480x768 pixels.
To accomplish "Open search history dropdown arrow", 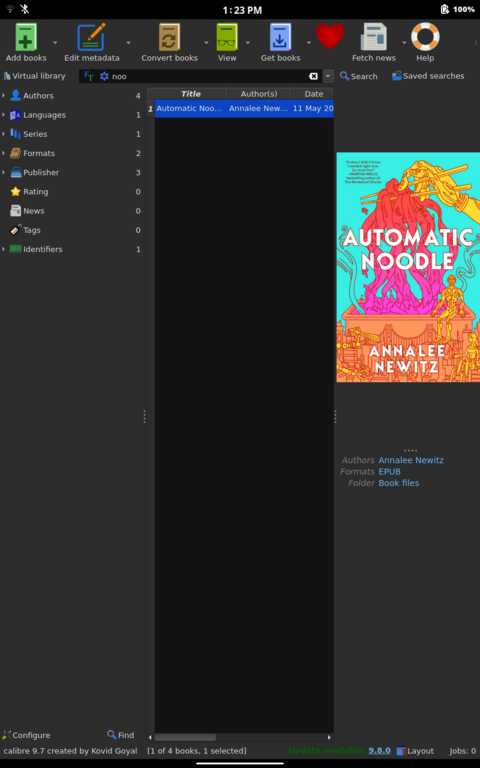I will [x=328, y=76].
